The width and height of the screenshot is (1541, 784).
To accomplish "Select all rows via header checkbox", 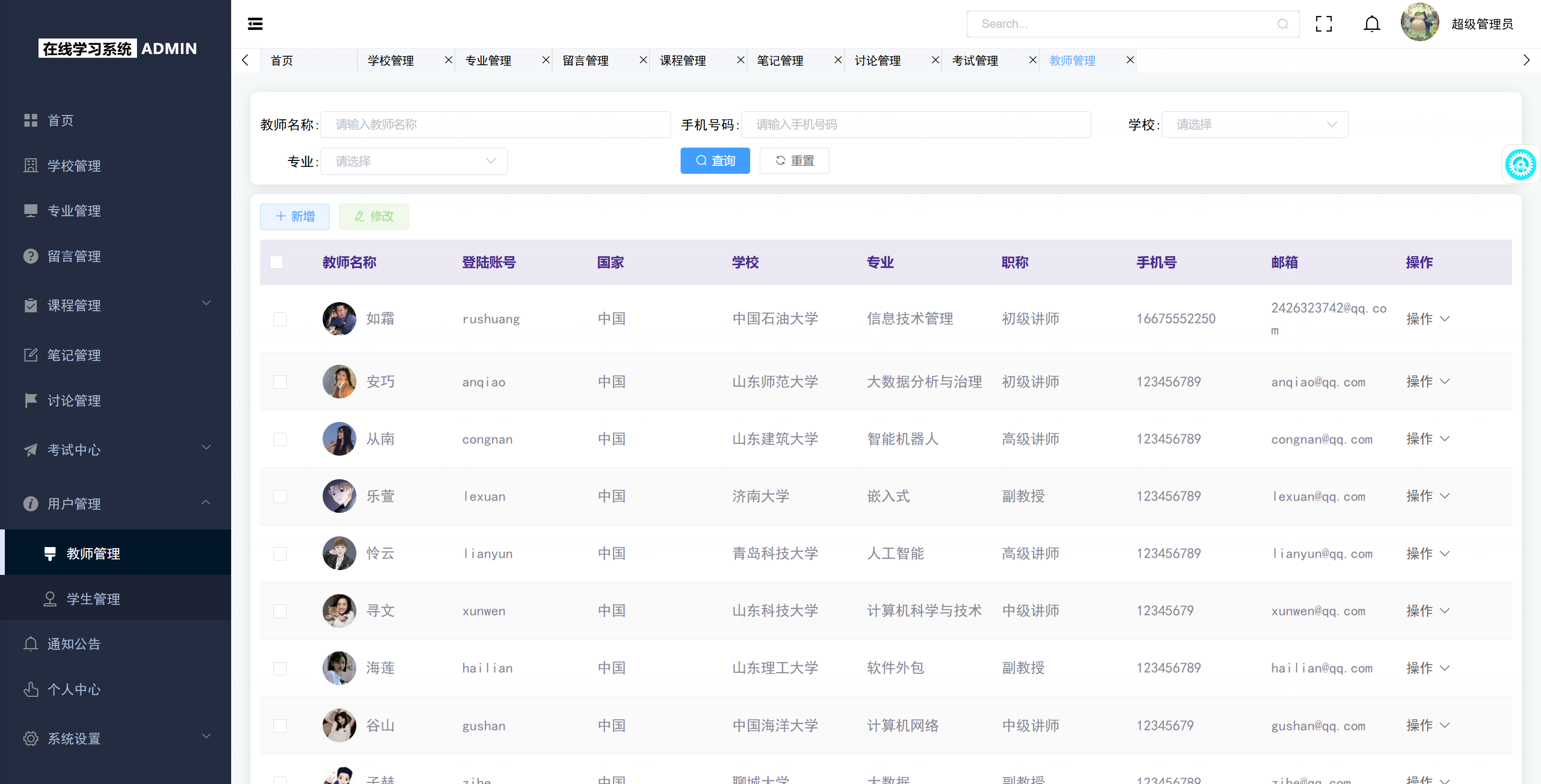I will click(x=277, y=263).
